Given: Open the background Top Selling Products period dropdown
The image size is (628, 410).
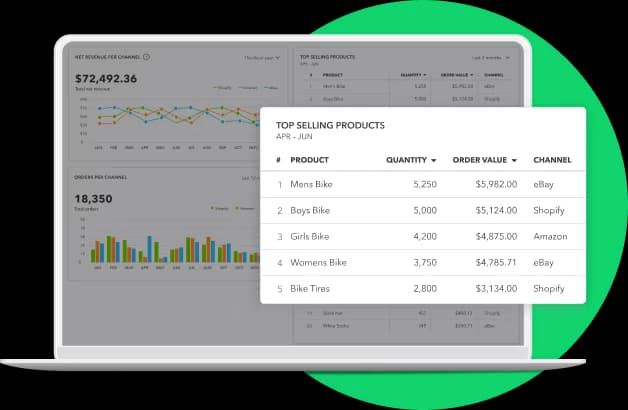Looking at the screenshot, I should point(490,58).
